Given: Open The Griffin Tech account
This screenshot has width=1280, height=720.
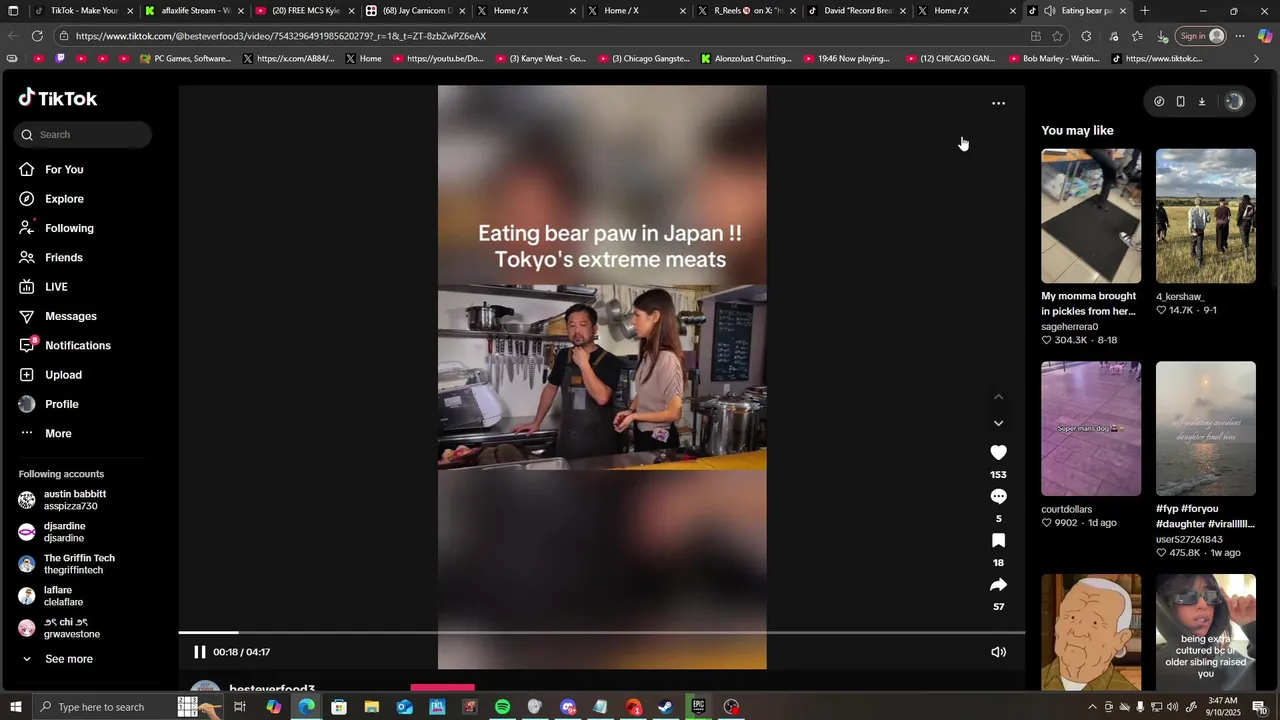Looking at the screenshot, I should 79,564.
